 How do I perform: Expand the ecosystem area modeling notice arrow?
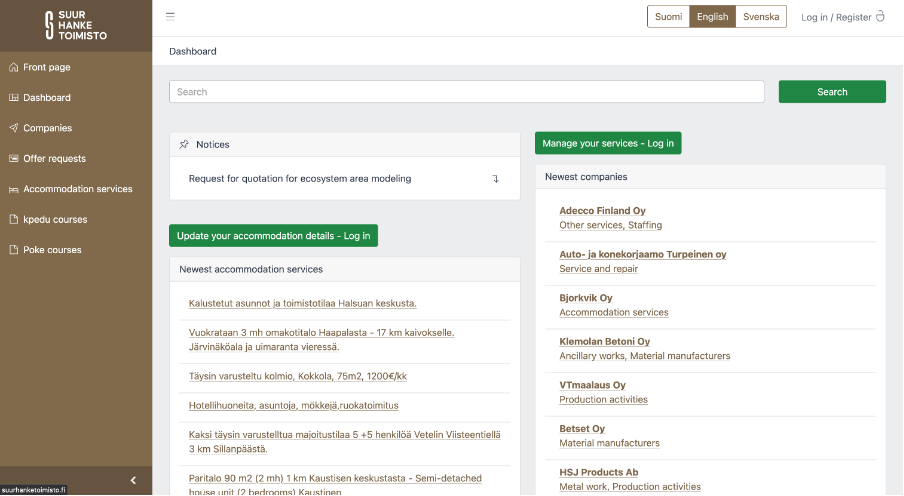(495, 179)
